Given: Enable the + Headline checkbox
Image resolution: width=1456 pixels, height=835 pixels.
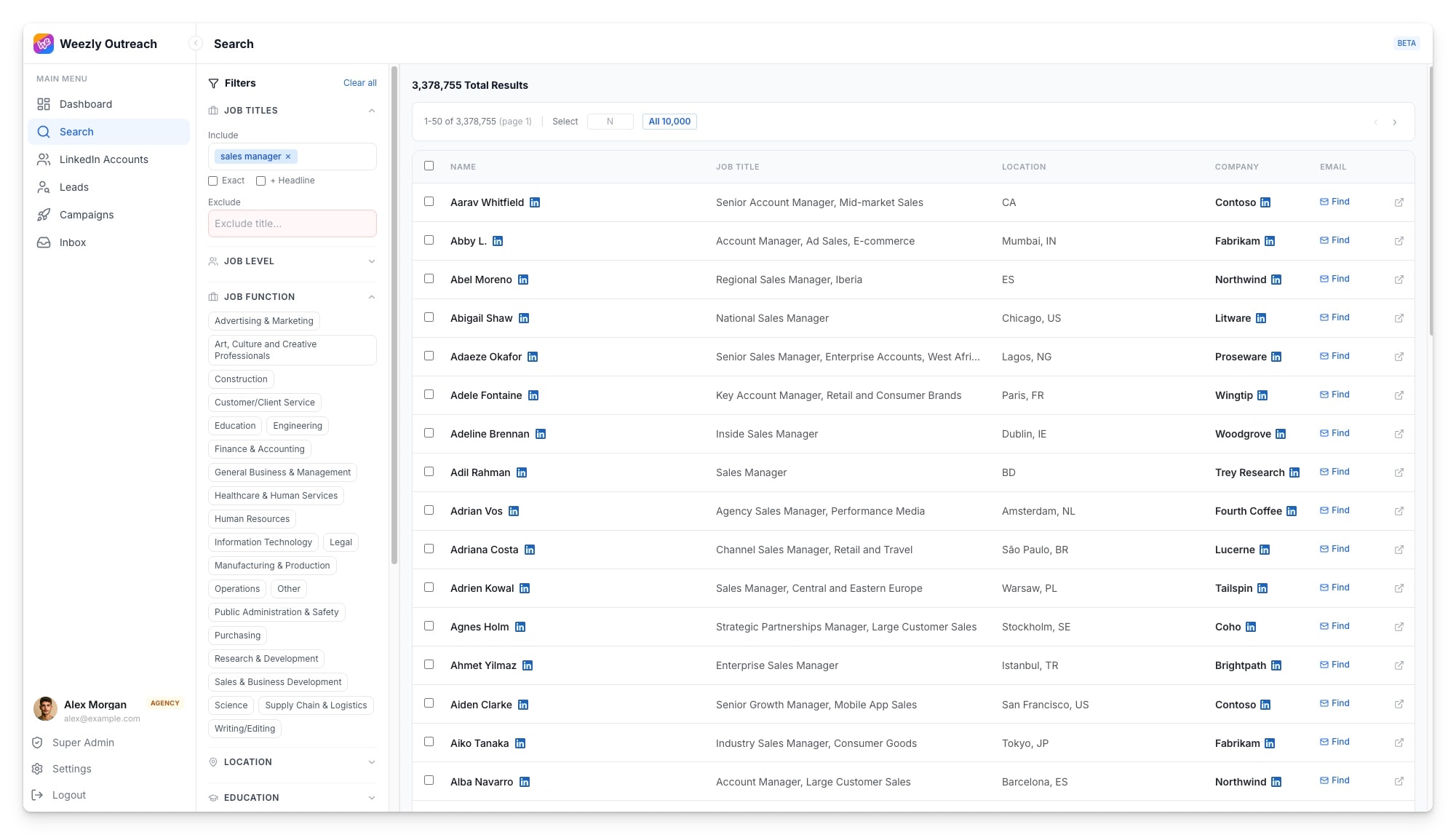Looking at the screenshot, I should [x=260, y=181].
